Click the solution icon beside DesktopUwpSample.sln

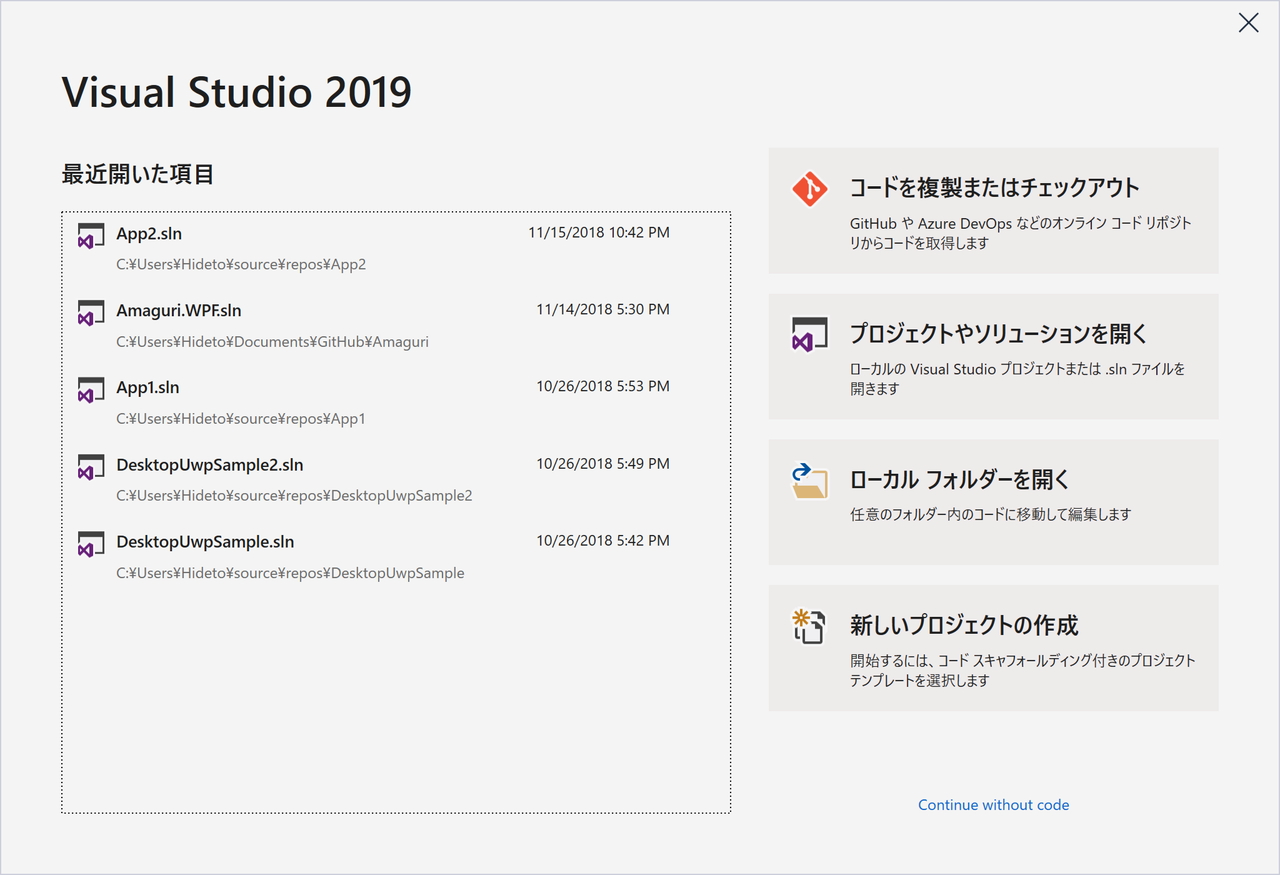[91, 544]
